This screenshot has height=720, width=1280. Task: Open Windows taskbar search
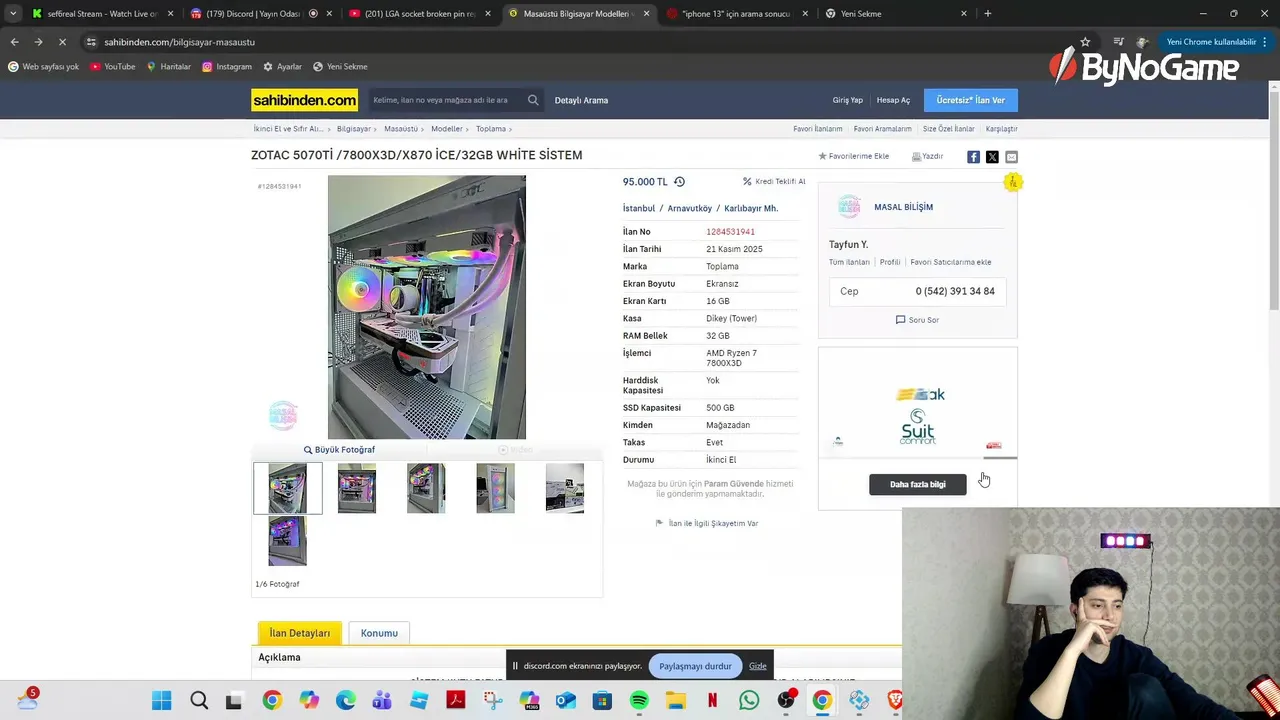[199, 701]
